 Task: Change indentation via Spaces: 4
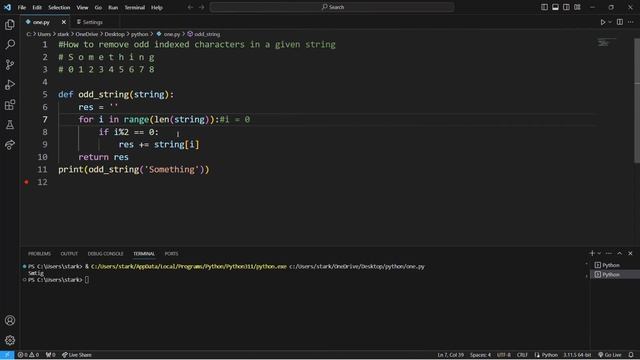pyautogui.click(x=480, y=355)
